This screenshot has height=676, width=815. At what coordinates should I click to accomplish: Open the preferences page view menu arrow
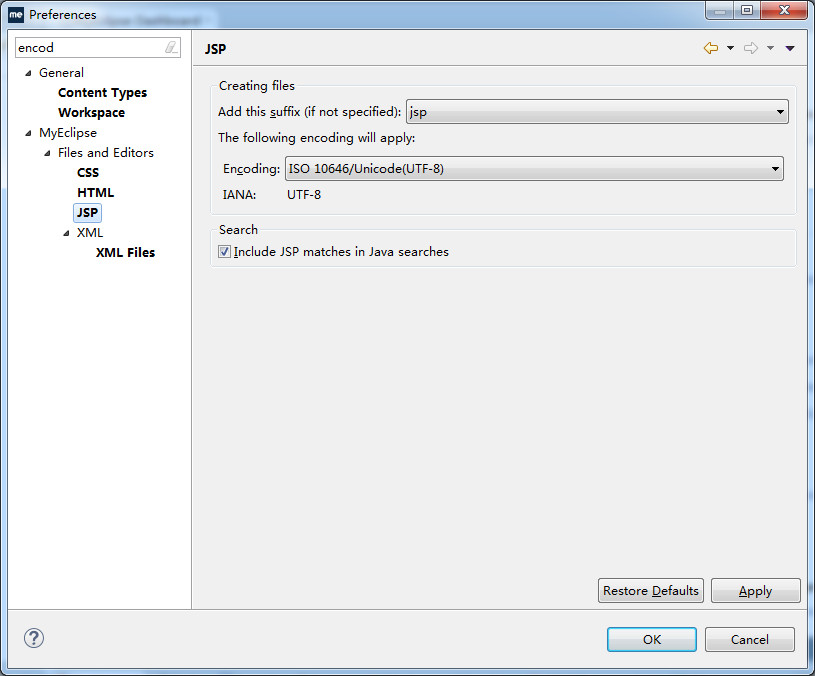click(790, 48)
